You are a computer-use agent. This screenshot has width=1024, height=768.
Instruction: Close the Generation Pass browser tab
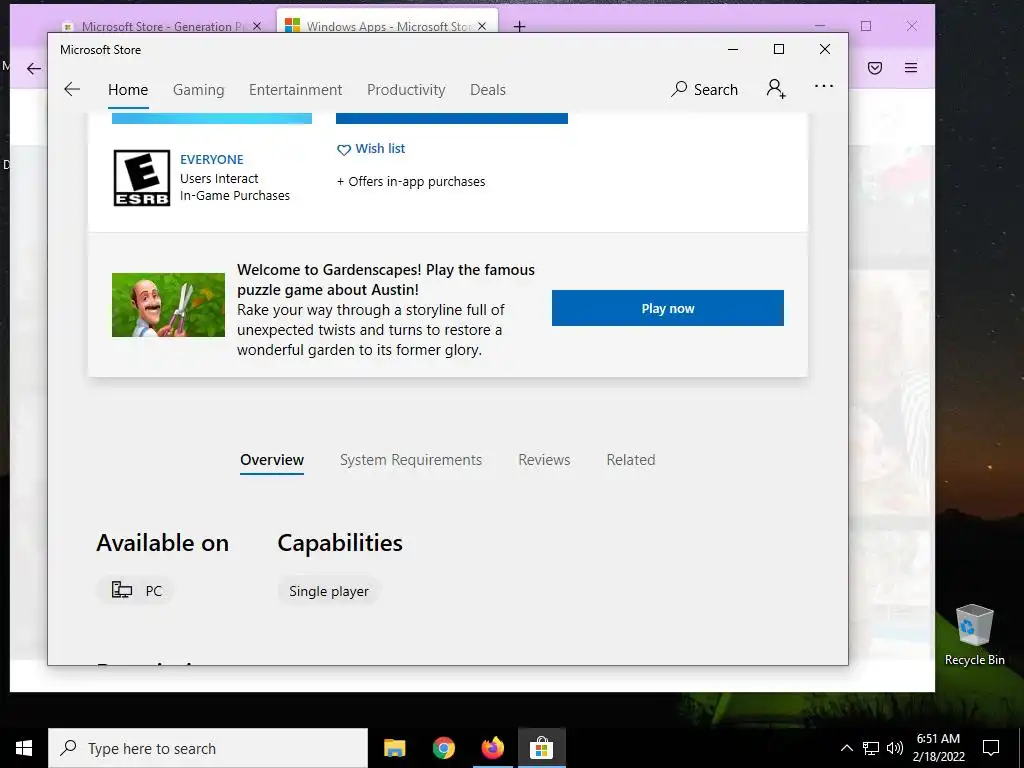coord(257,26)
